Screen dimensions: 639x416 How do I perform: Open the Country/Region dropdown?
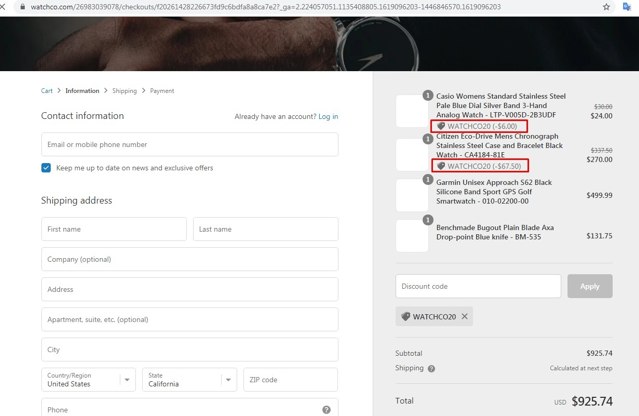(x=88, y=380)
